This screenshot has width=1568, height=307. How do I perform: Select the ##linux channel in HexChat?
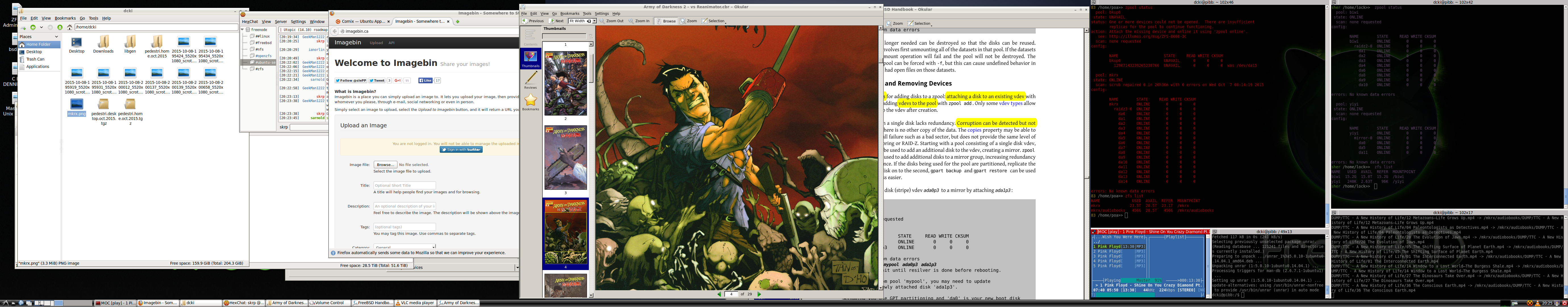pyautogui.click(x=263, y=37)
